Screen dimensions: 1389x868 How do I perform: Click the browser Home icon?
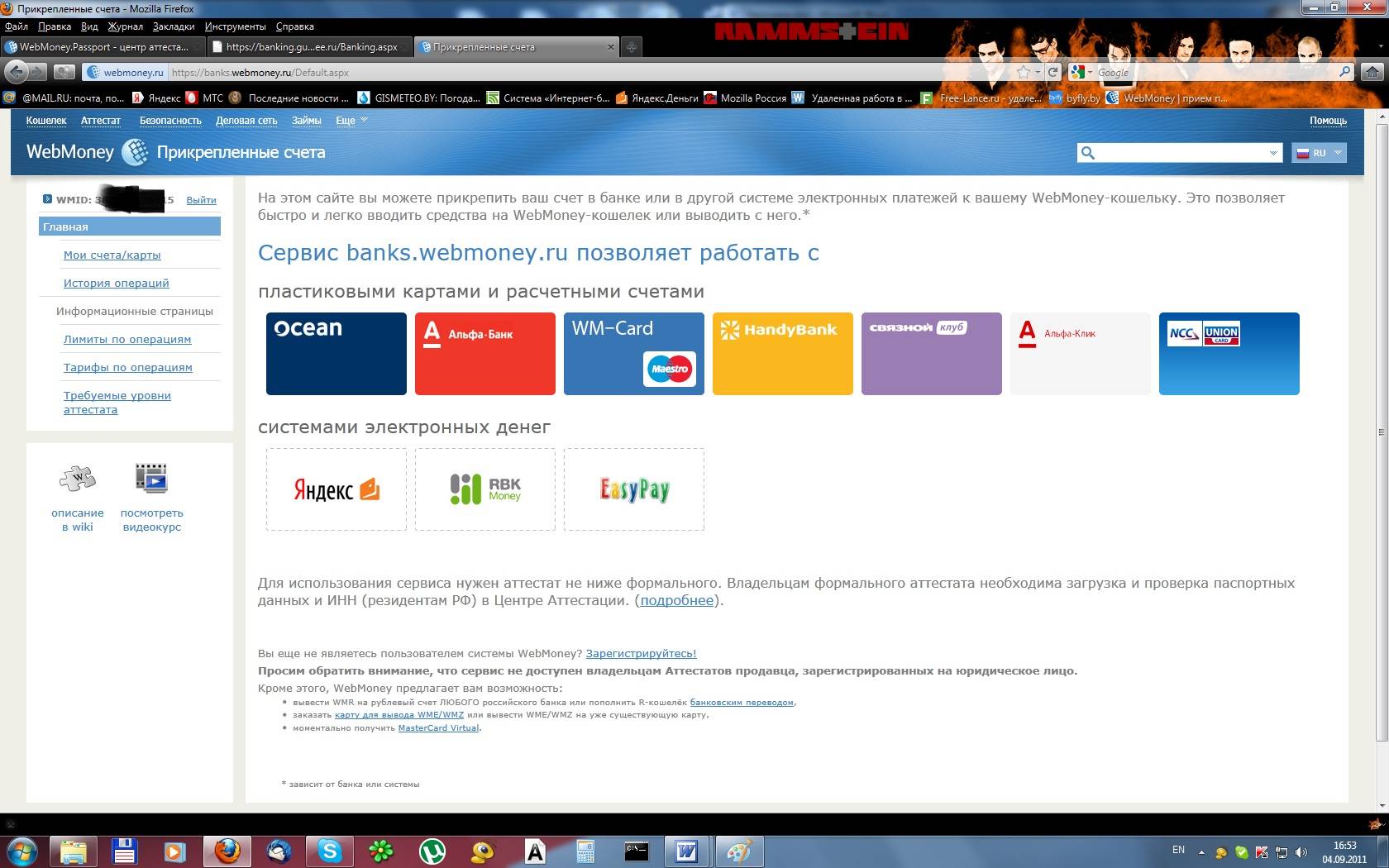coord(1372,73)
